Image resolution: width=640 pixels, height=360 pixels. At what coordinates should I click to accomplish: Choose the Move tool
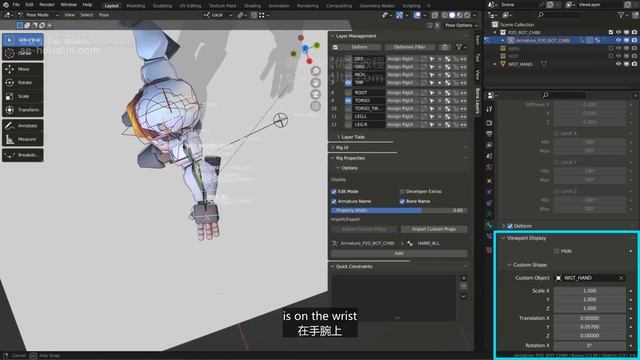point(23,69)
